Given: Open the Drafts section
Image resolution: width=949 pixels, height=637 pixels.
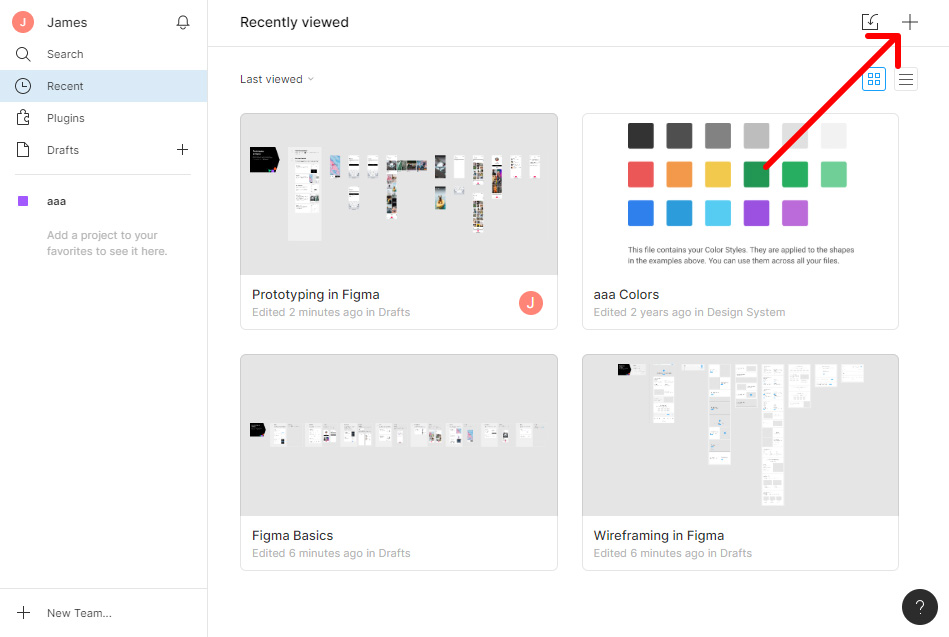Looking at the screenshot, I should pos(63,150).
